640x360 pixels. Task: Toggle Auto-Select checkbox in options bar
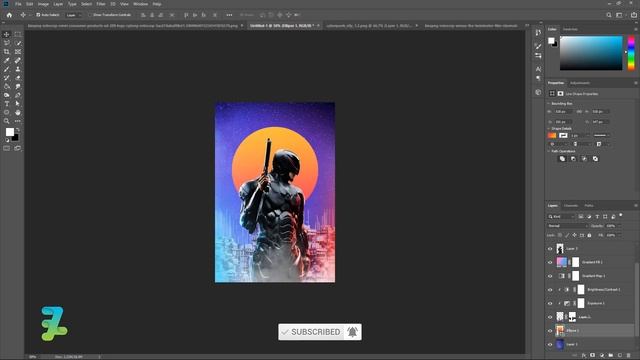tap(38, 15)
